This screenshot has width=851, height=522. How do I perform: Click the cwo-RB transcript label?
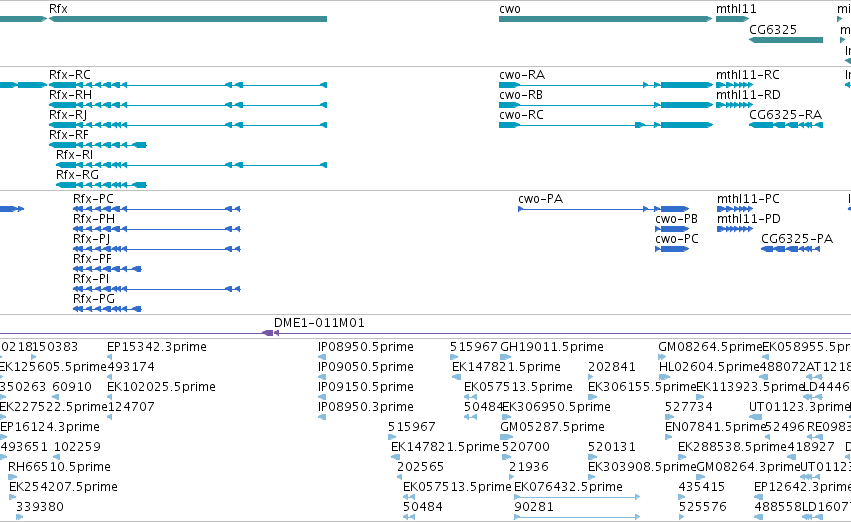pyautogui.click(x=521, y=94)
